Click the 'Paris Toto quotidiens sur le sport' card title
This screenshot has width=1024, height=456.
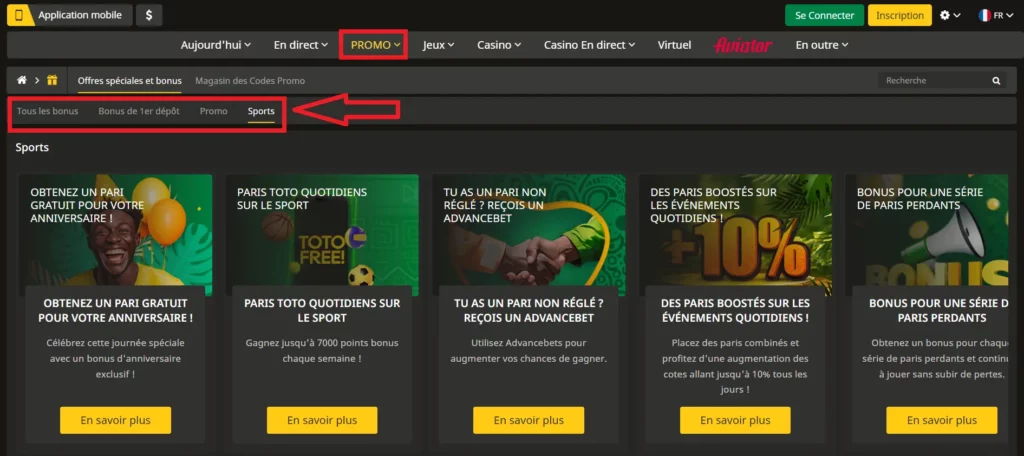322,311
